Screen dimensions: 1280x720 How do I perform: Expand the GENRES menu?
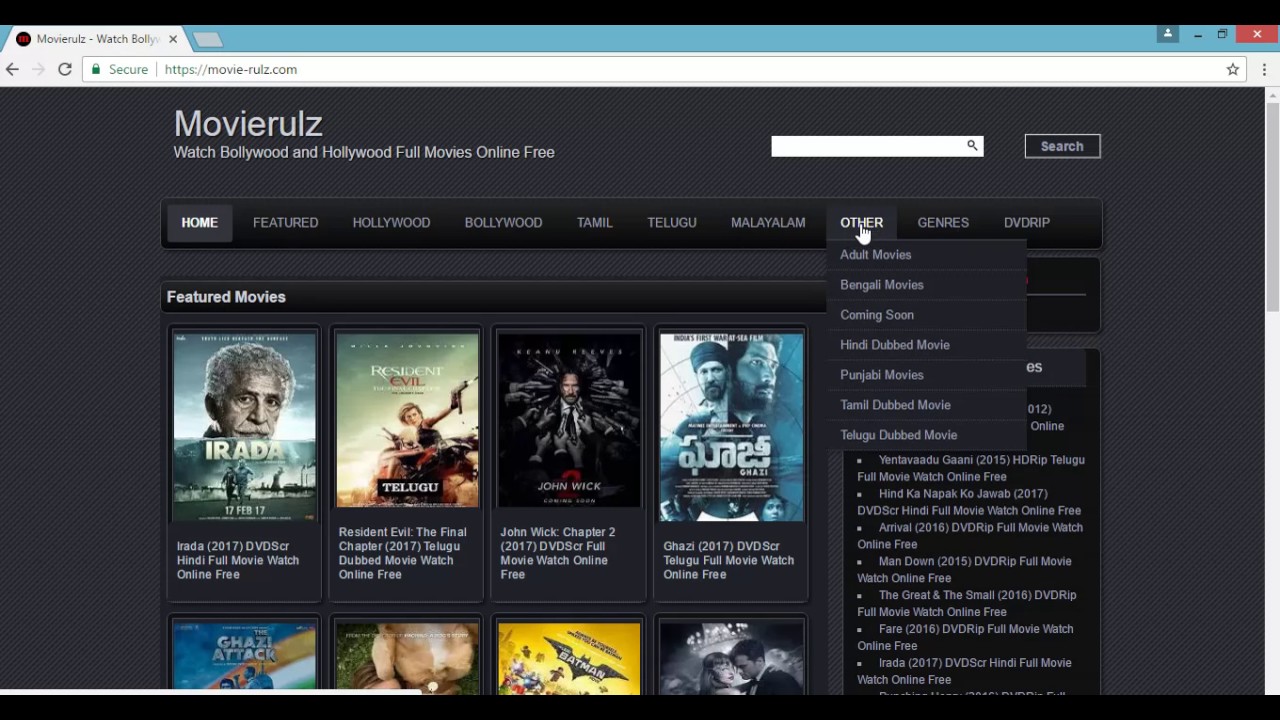(943, 222)
